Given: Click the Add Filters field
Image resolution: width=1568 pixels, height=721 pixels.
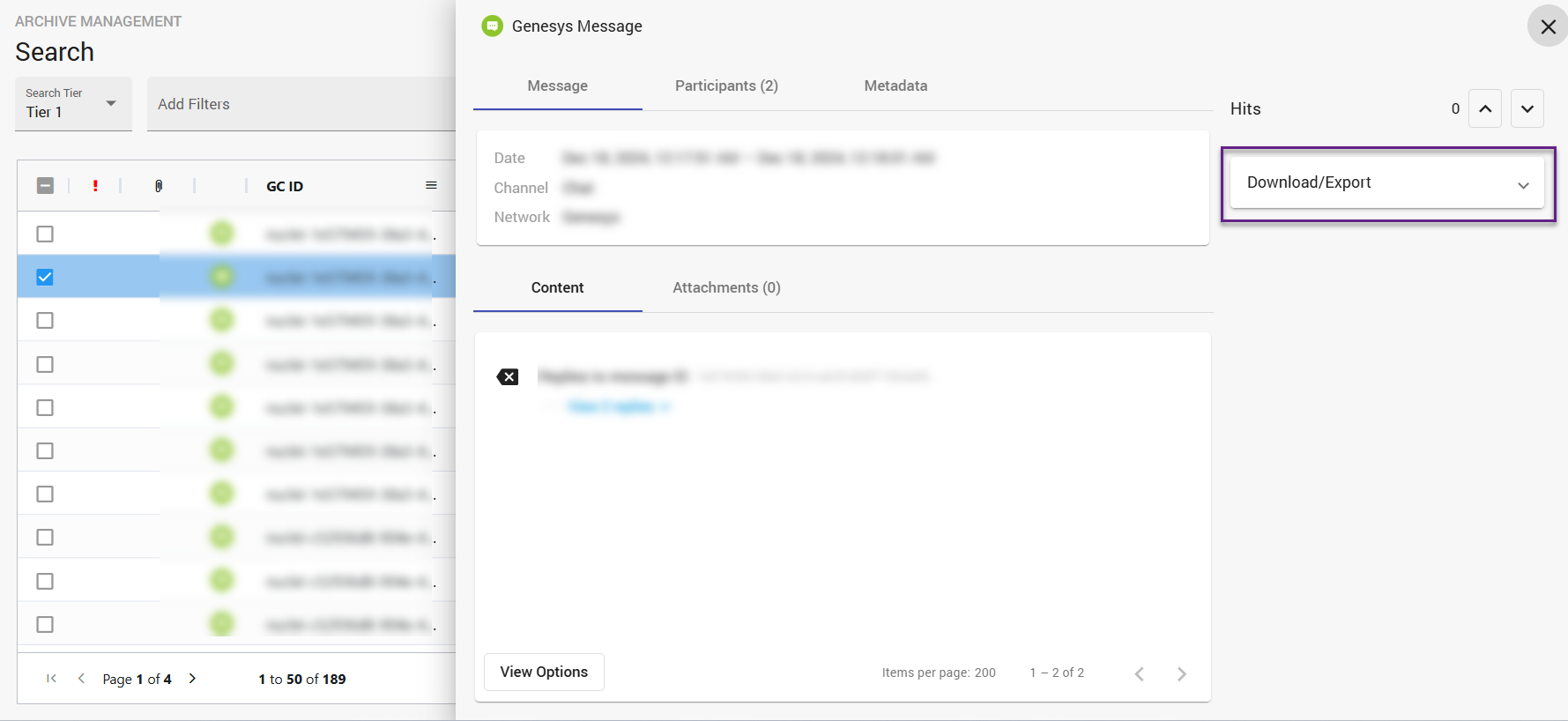Looking at the screenshot, I should (301, 104).
